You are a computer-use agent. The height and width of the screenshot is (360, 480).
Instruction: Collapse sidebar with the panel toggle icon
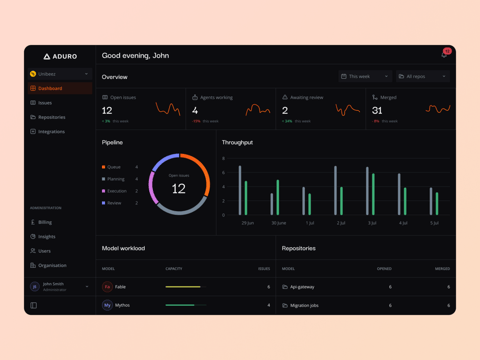34,305
